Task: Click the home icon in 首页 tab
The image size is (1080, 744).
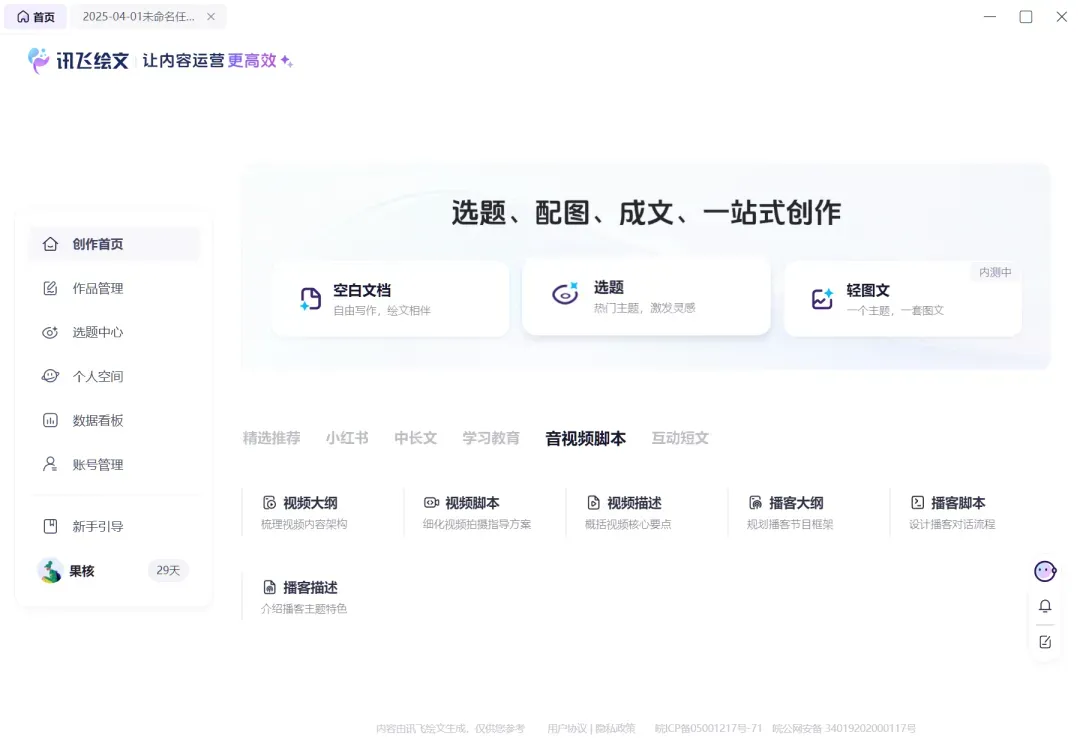Action: (x=23, y=17)
